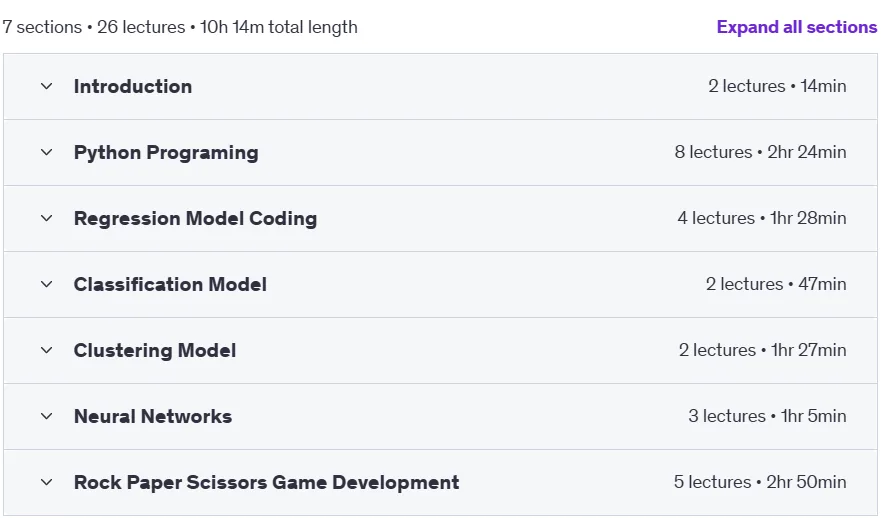Click '5 lectures • 2hr 50min' text

pos(760,483)
